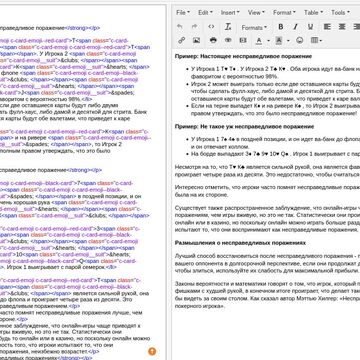Click source line 'в поздней позиции, и он'
Viewport: 360px width, 360px height.
(109, 196)
